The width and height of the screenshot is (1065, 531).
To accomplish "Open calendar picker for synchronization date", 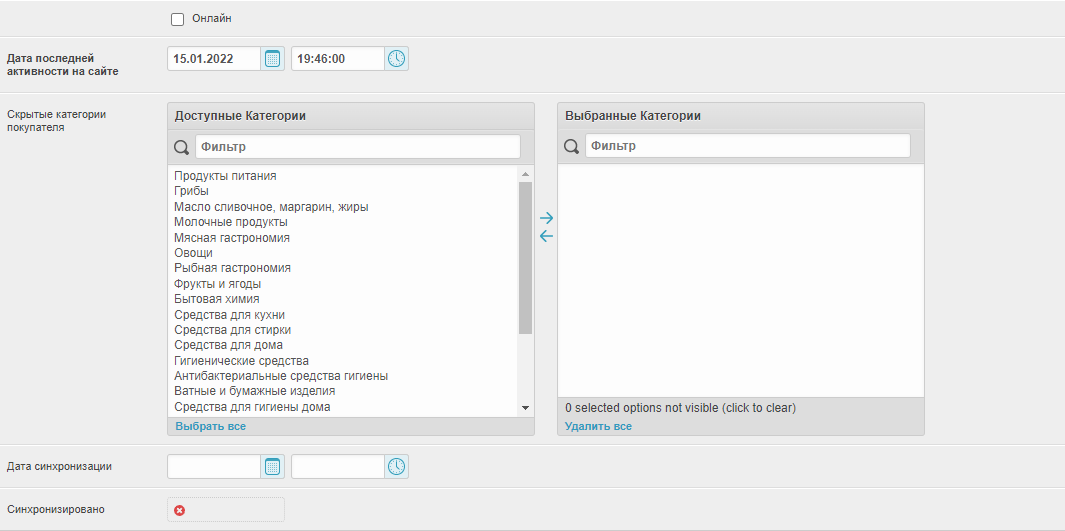I will 273,466.
